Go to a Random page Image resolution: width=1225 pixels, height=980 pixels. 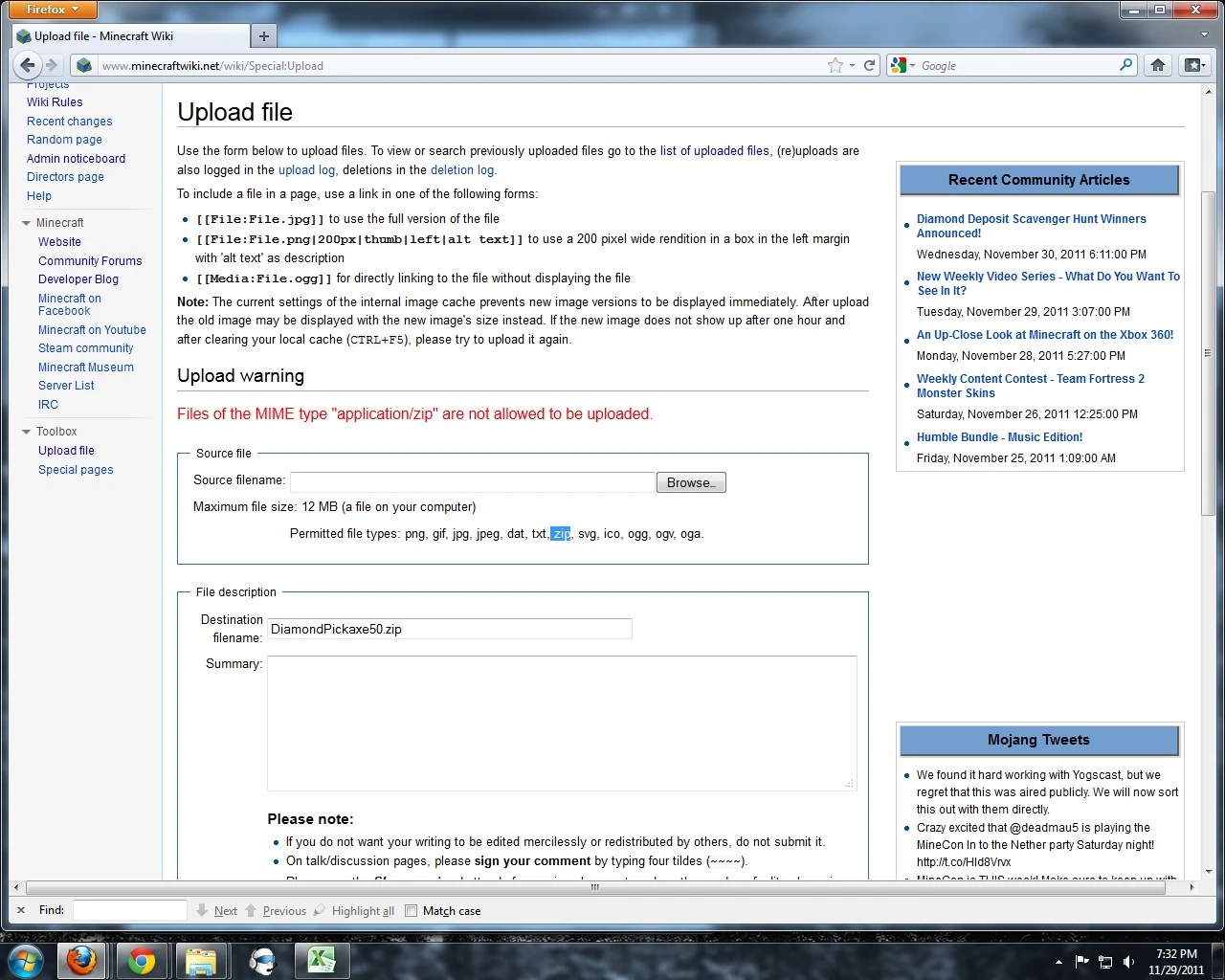(64, 140)
